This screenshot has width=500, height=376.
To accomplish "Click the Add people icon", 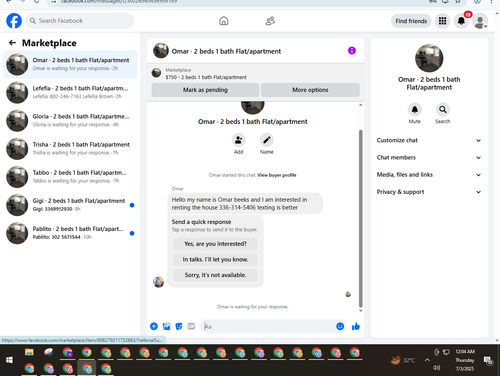I will (238, 140).
